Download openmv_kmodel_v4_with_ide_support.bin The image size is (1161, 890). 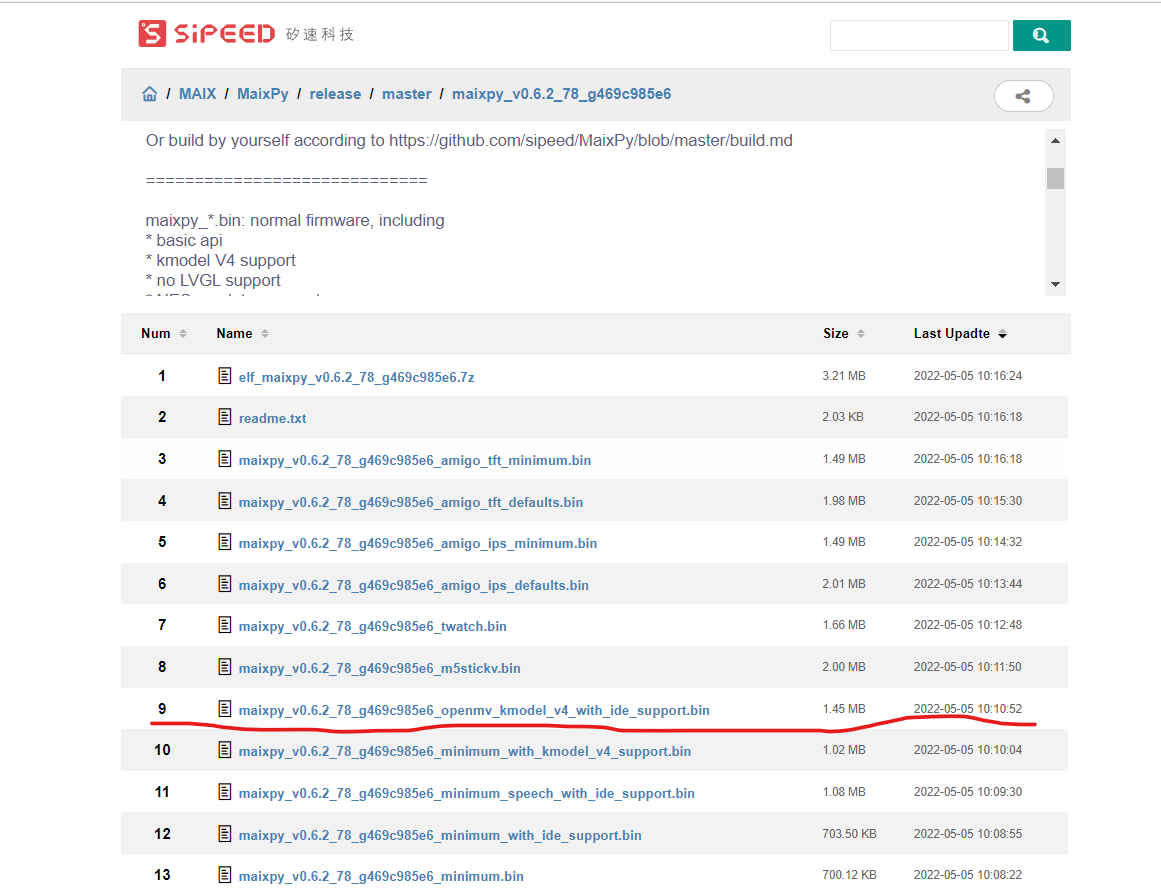point(474,711)
